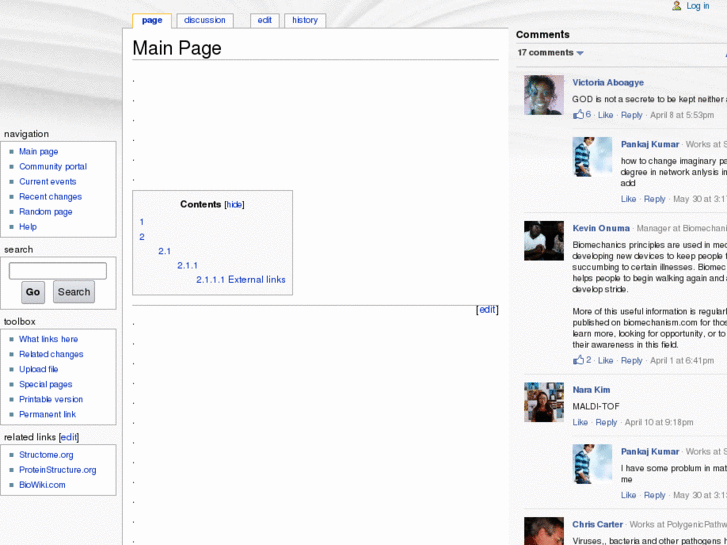Screen dimensions: 727x545
Task: Reply to Pankaj Kumar's 'I have some problum' comment
Action: tap(654, 495)
